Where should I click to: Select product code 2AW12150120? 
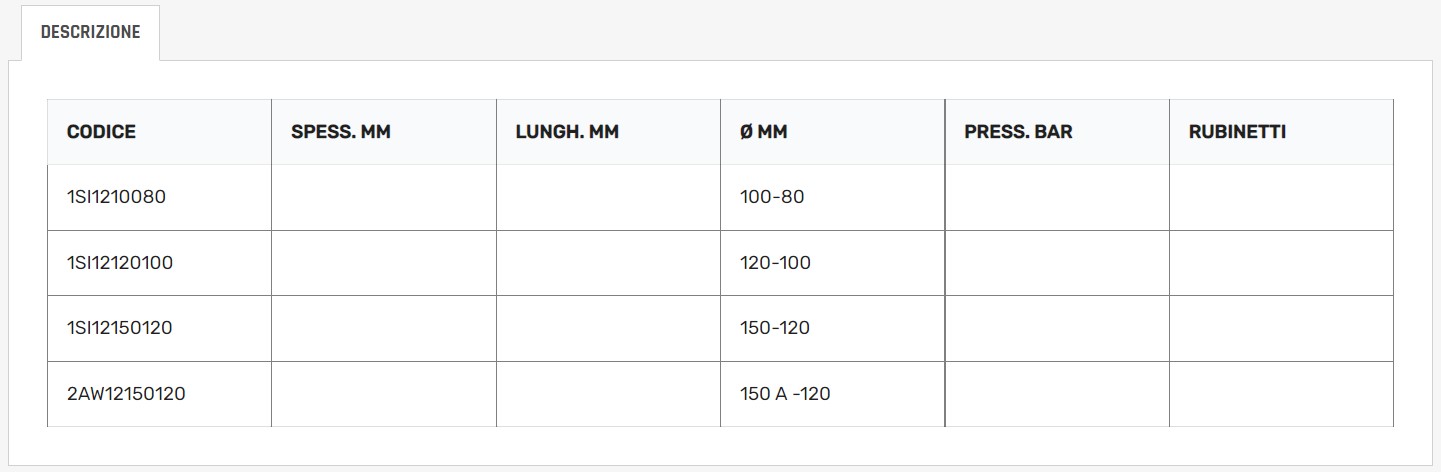click(x=126, y=394)
